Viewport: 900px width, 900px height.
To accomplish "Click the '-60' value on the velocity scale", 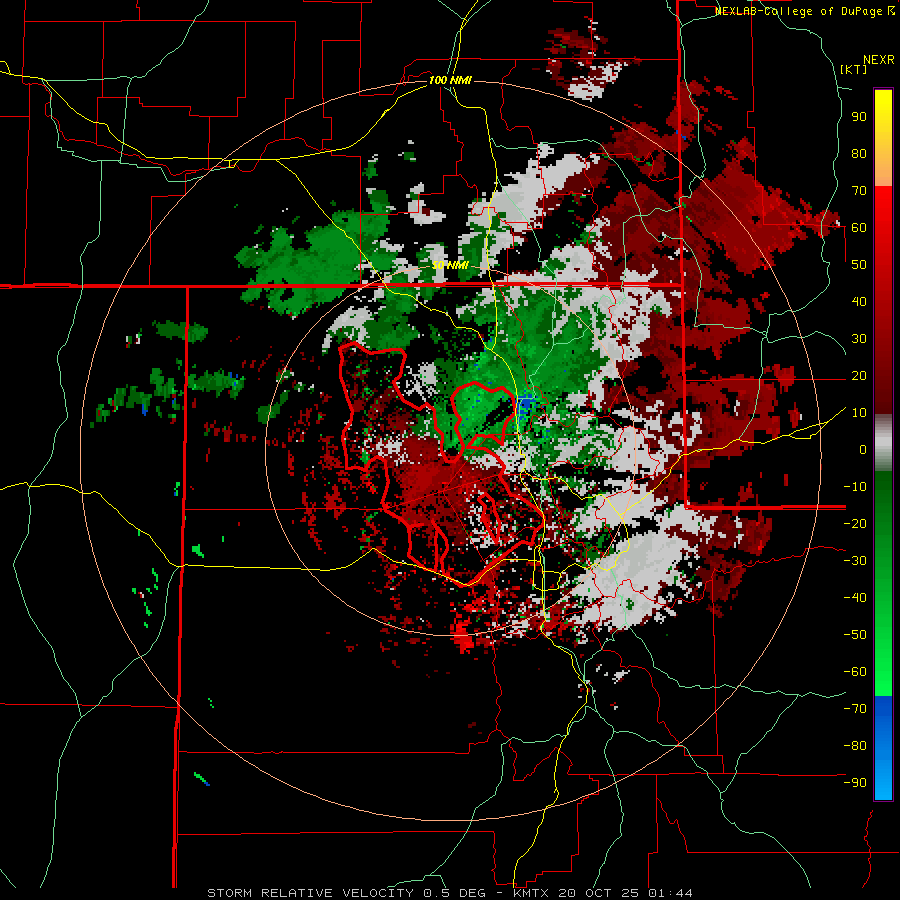I will pos(855,672).
